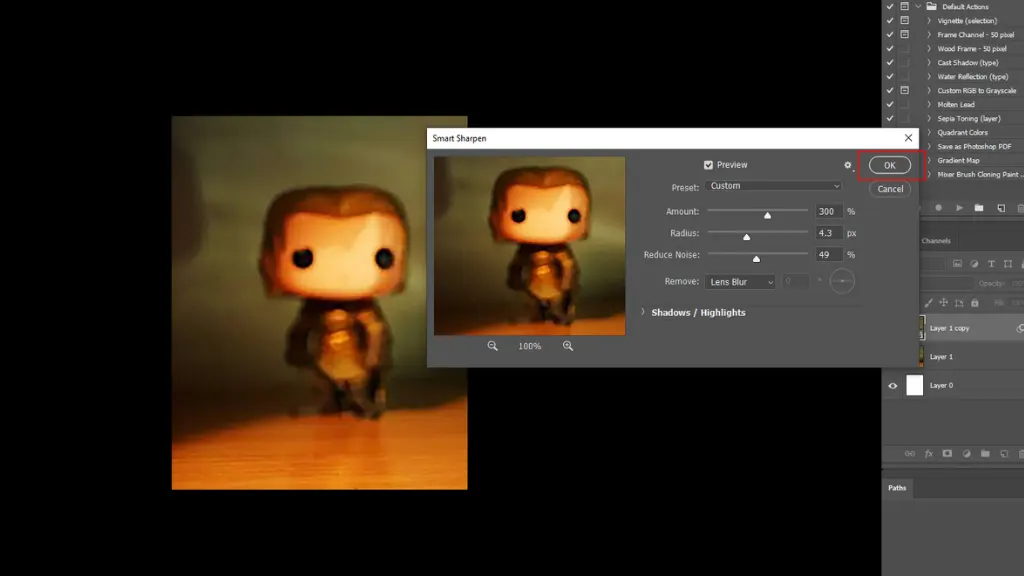
Task: Expand the Water Reflection (type) action
Action: 929,76
